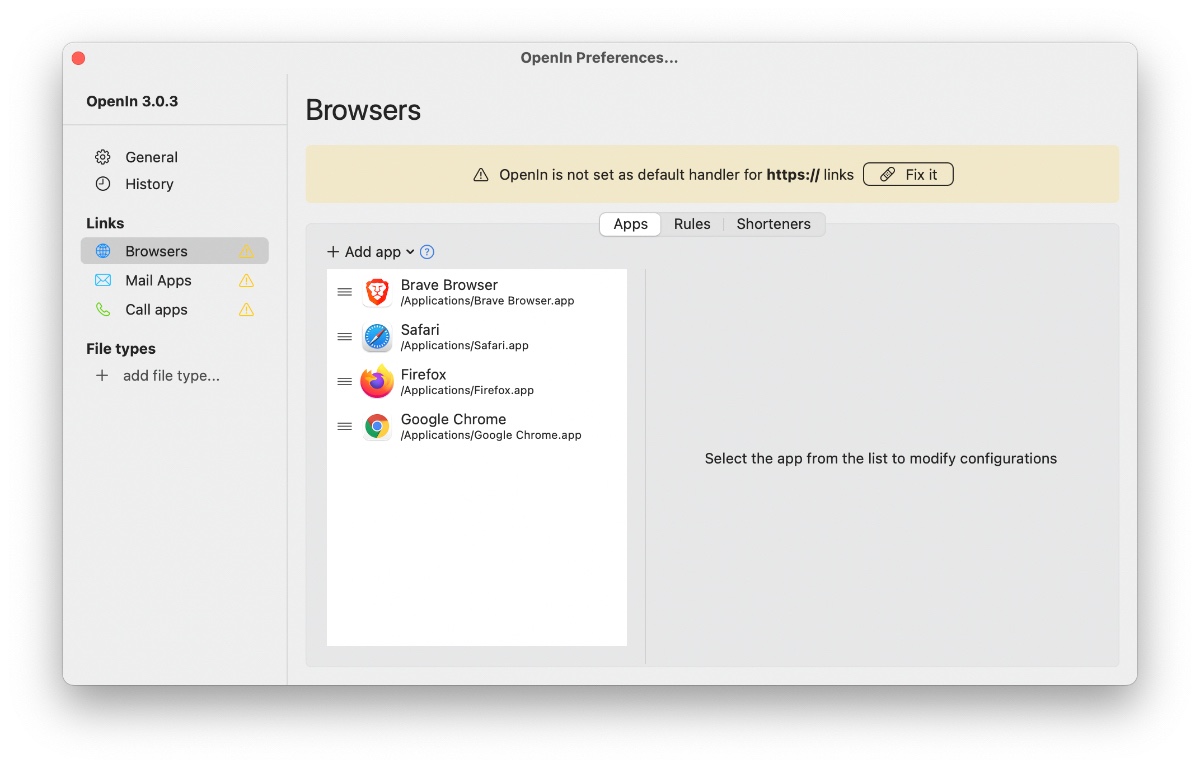Click the OpenIn 3.0.3 version label
Image resolution: width=1200 pixels, height=768 pixels.
click(x=132, y=101)
